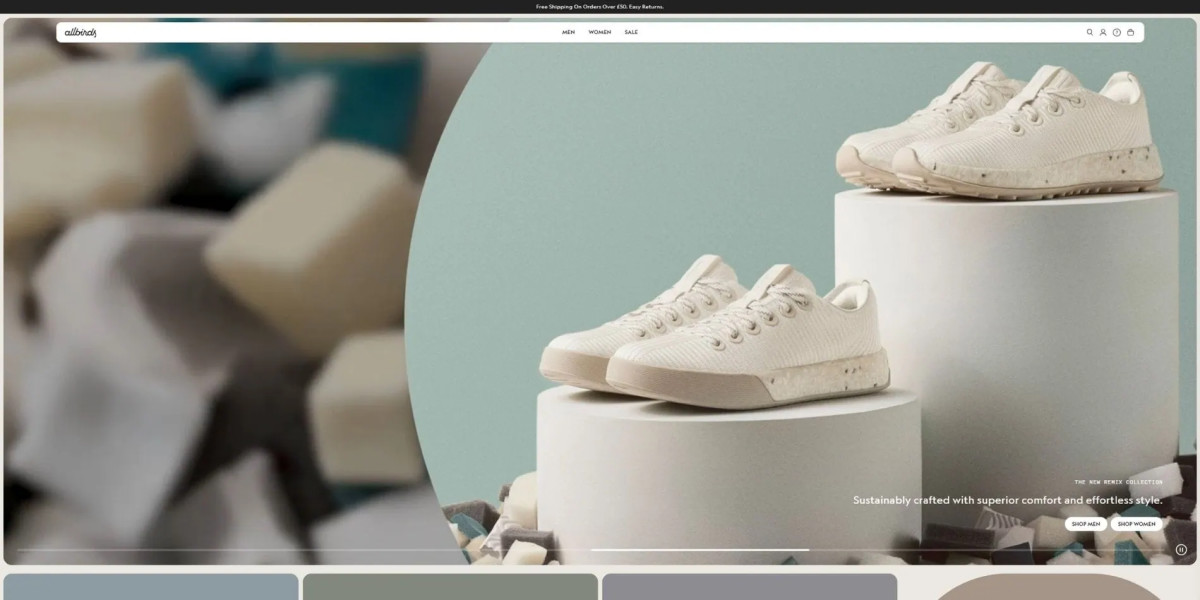Go to allbirds logo homepage
This screenshot has width=1200, height=600.
point(80,32)
